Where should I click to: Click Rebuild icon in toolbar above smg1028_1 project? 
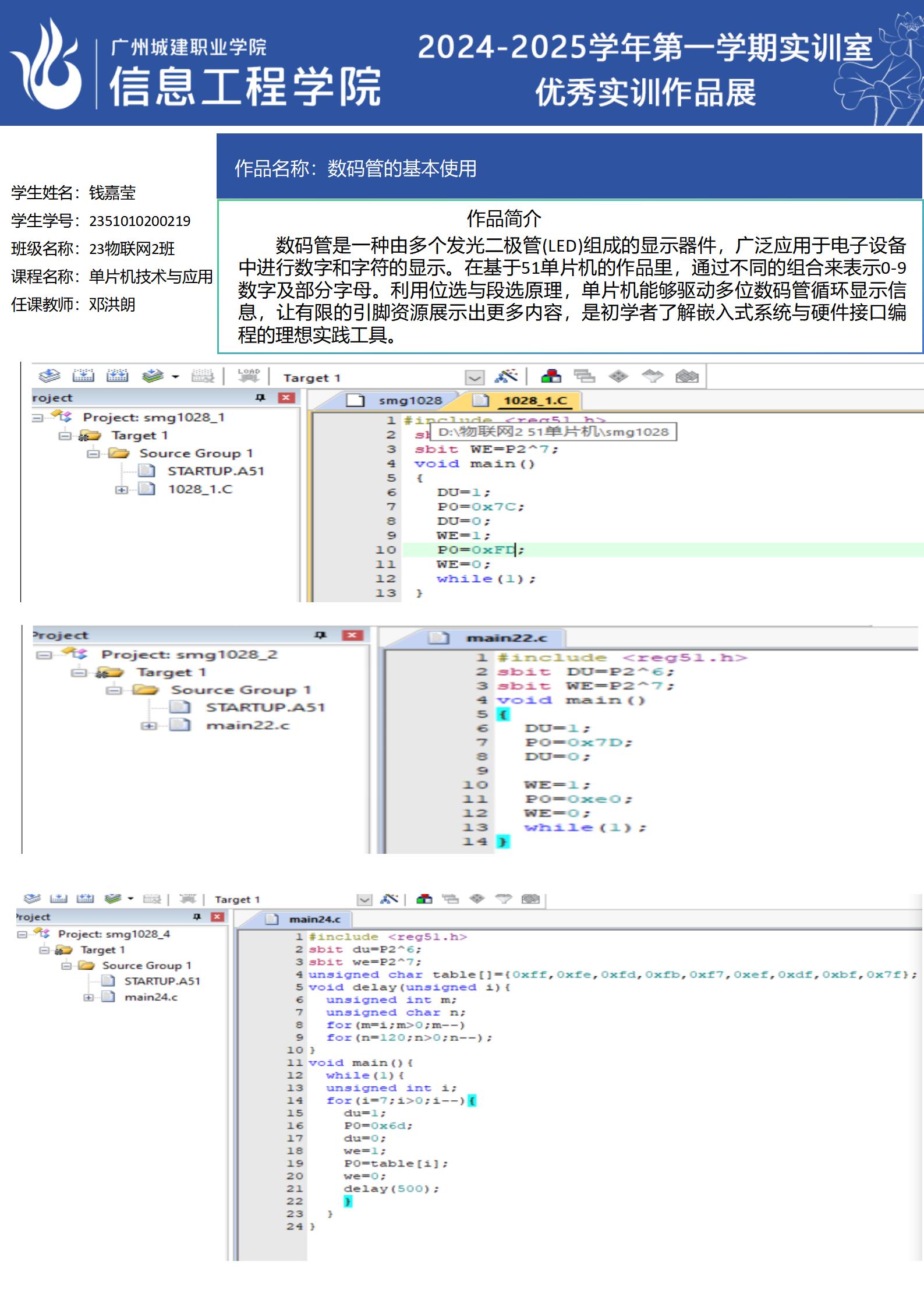click(117, 376)
